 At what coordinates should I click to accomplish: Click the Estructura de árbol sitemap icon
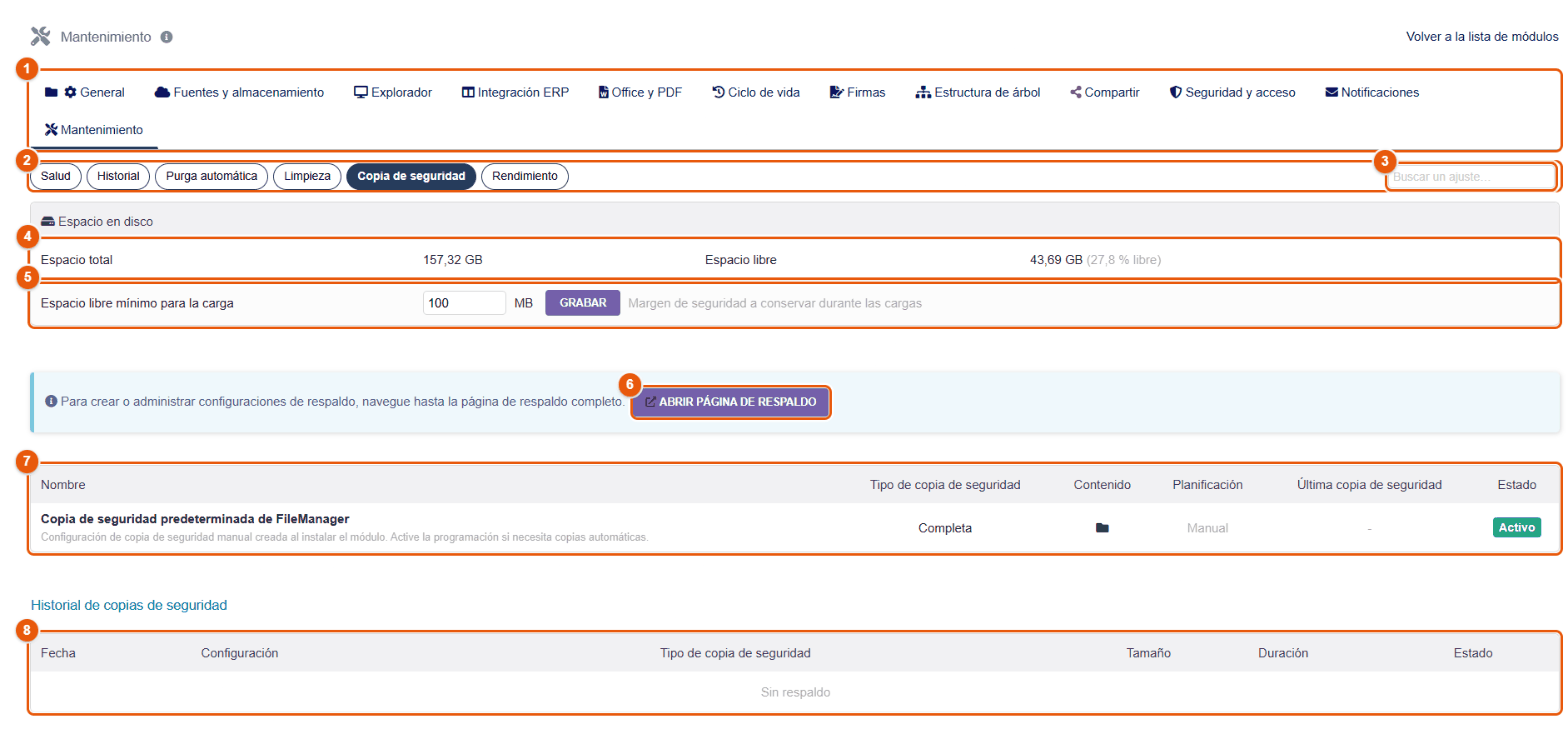923,92
